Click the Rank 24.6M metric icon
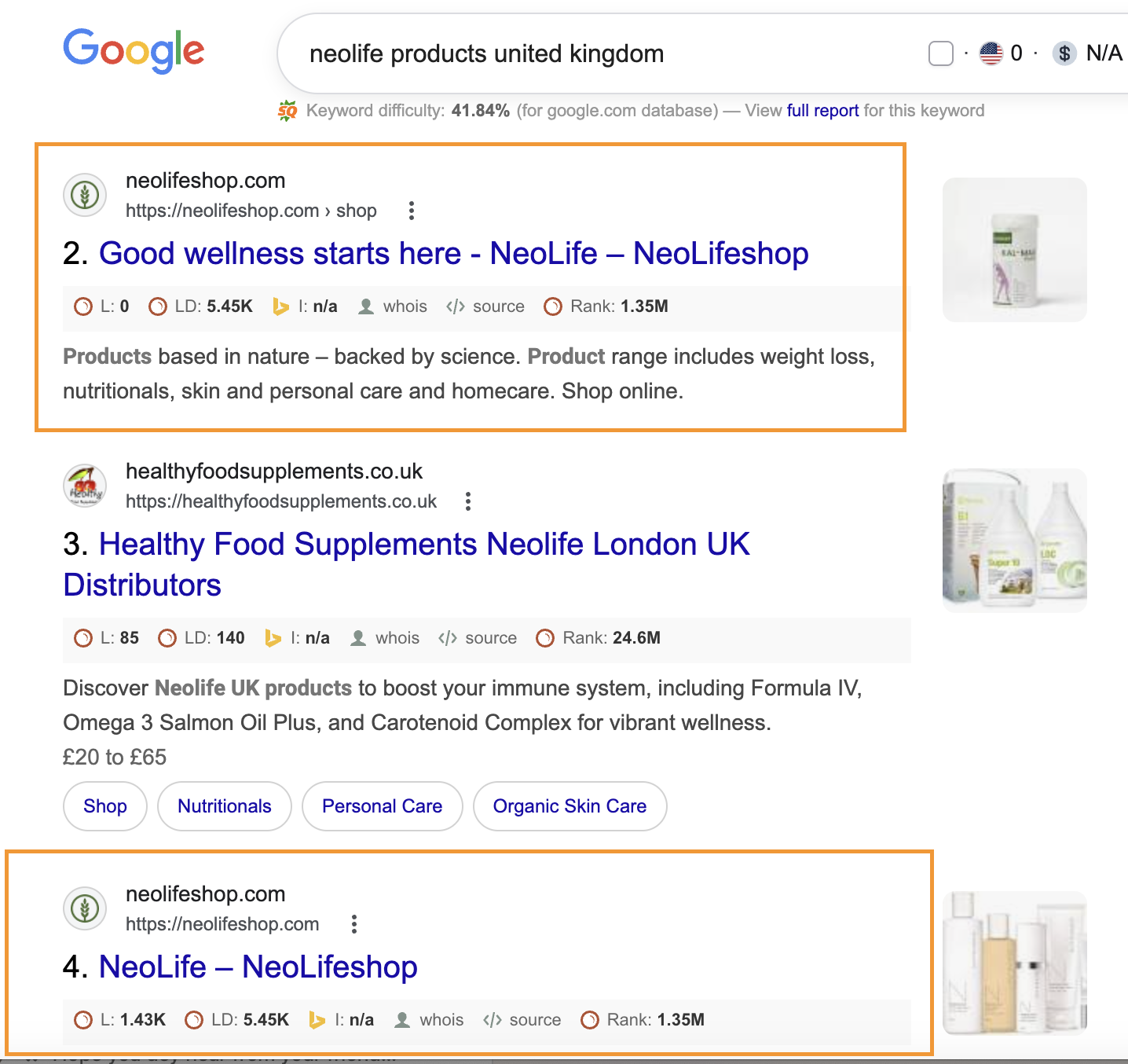 pos(545,638)
